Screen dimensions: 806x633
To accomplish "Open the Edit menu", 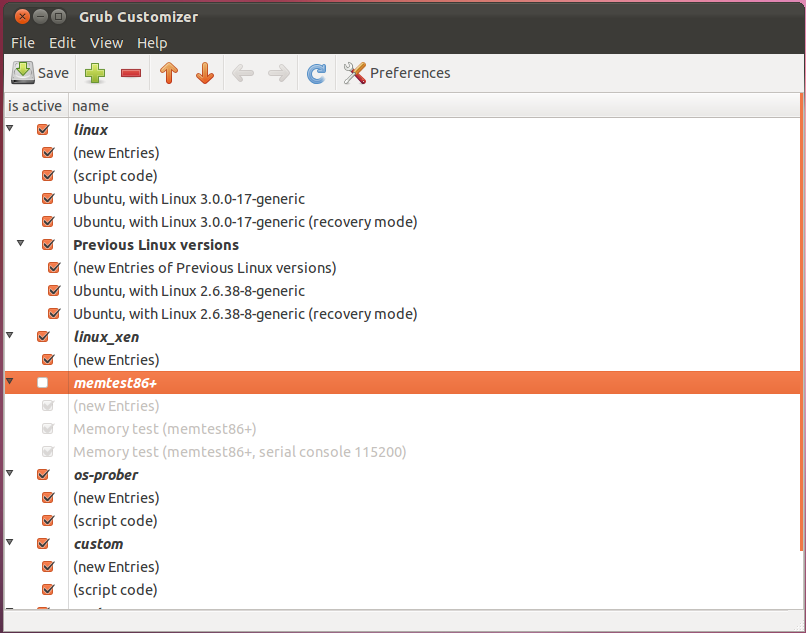I will 62,43.
